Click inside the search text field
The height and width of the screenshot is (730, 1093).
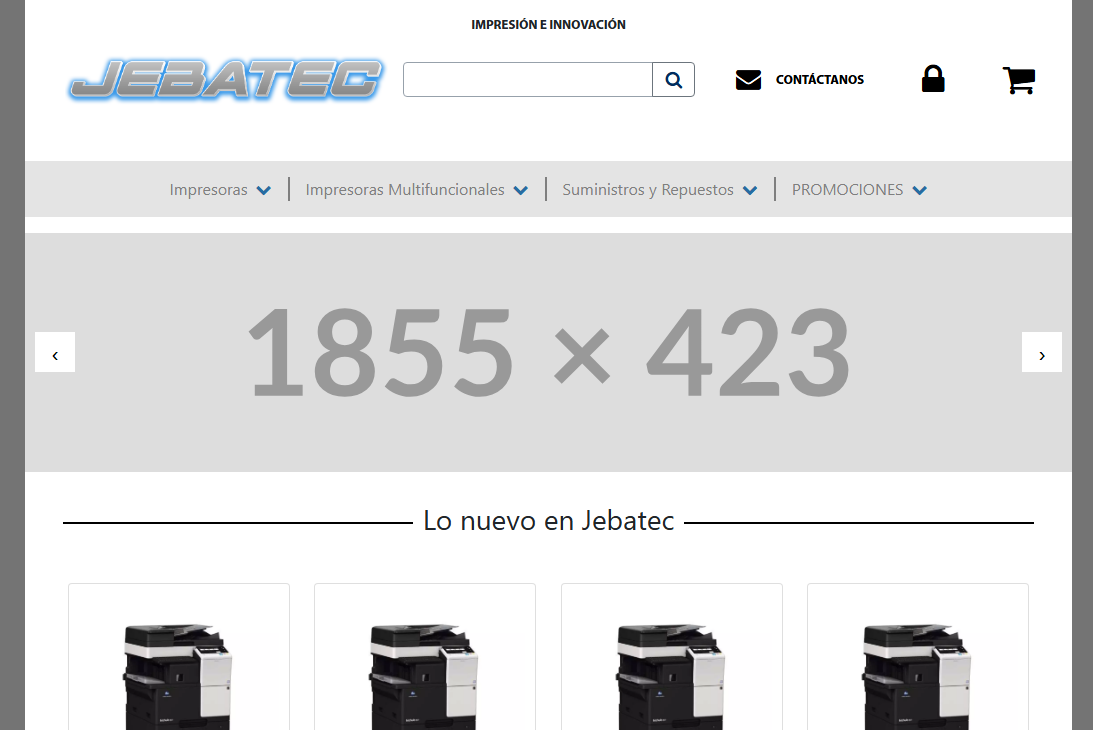tap(527, 80)
